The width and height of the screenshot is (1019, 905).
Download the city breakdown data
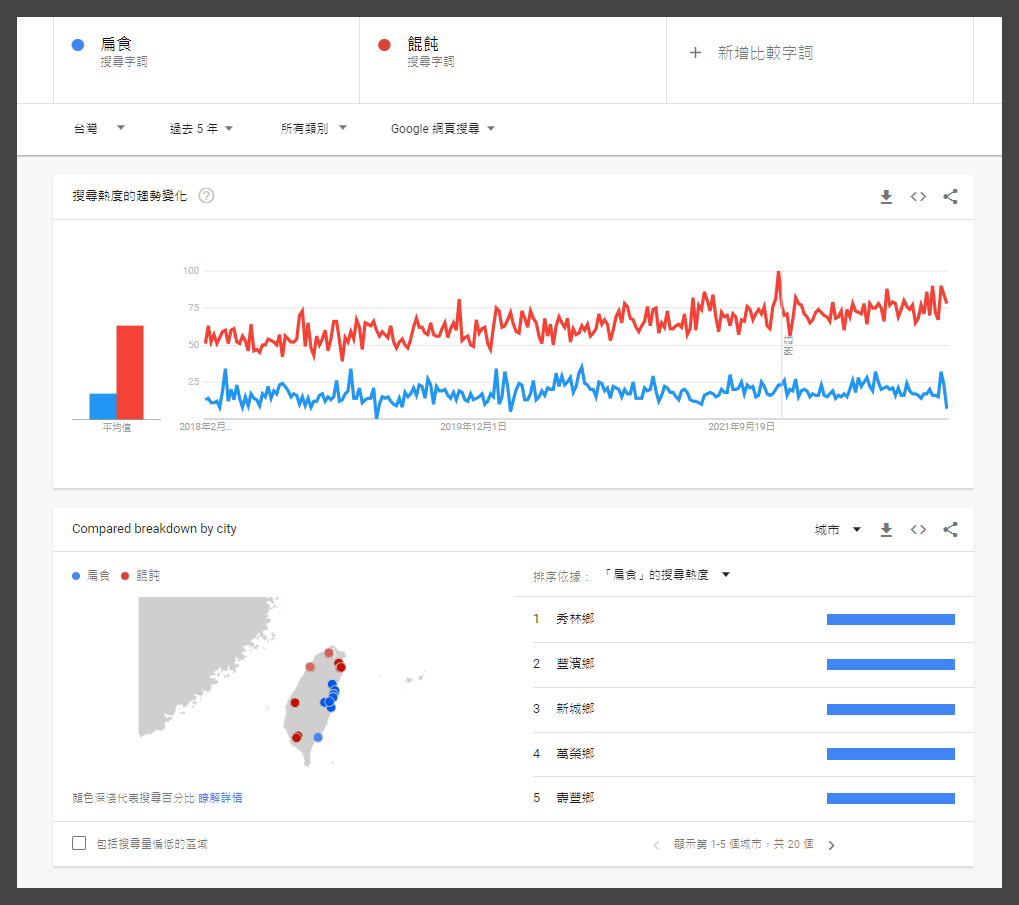(886, 530)
